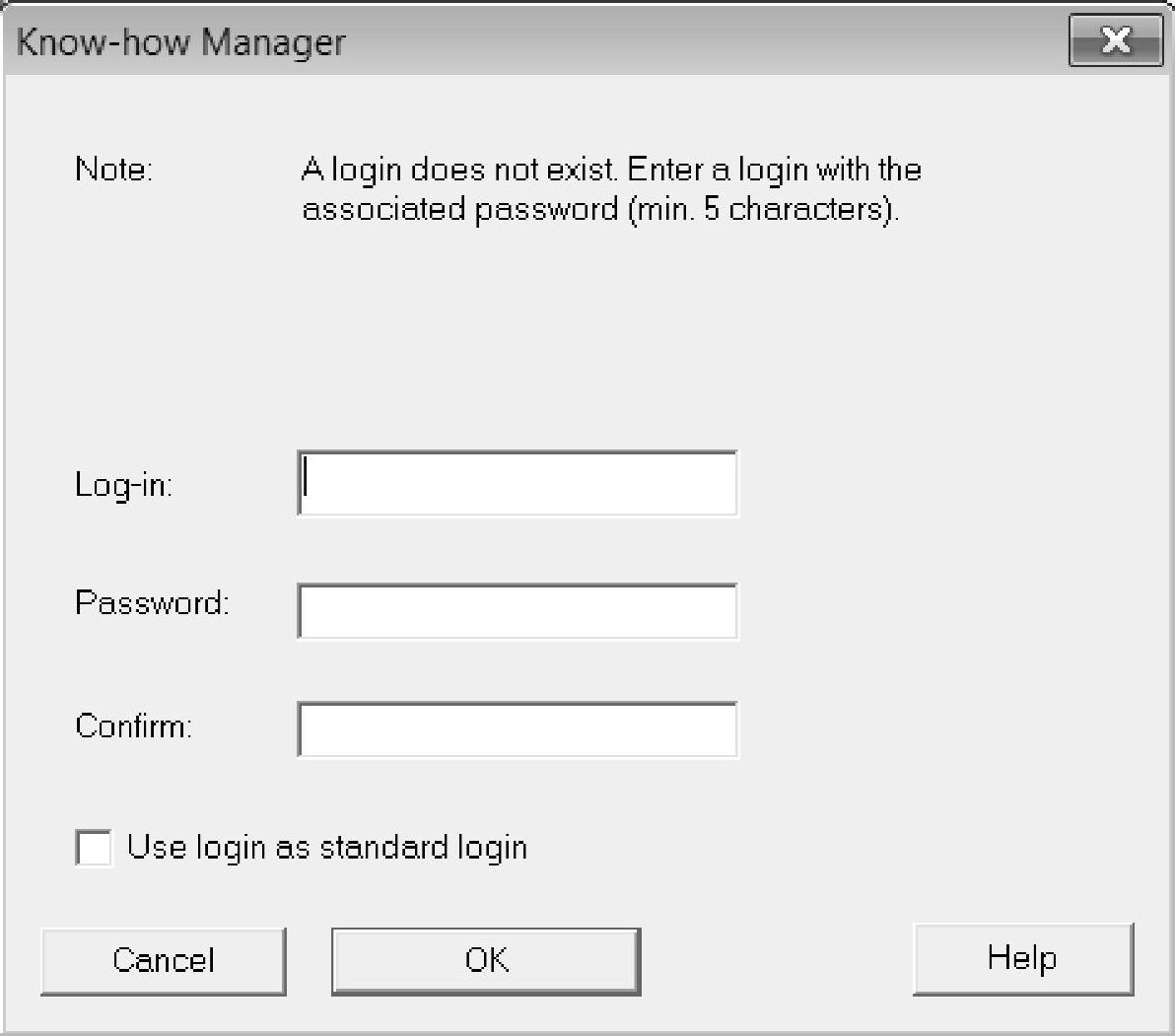
Task: Cancel the login creation dialog
Action: pos(164,960)
